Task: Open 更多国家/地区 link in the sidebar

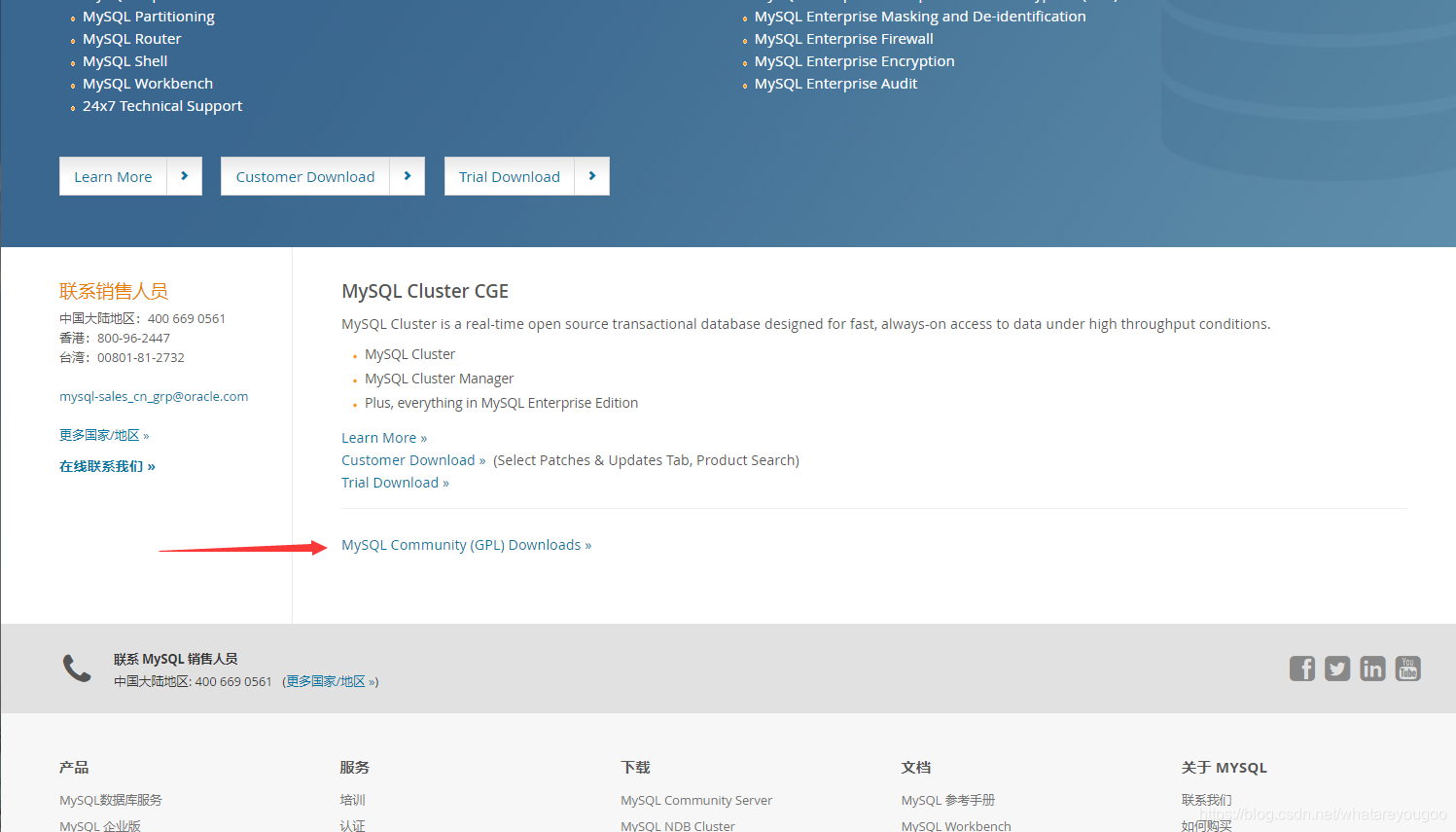Action: (x=104, y=435)
